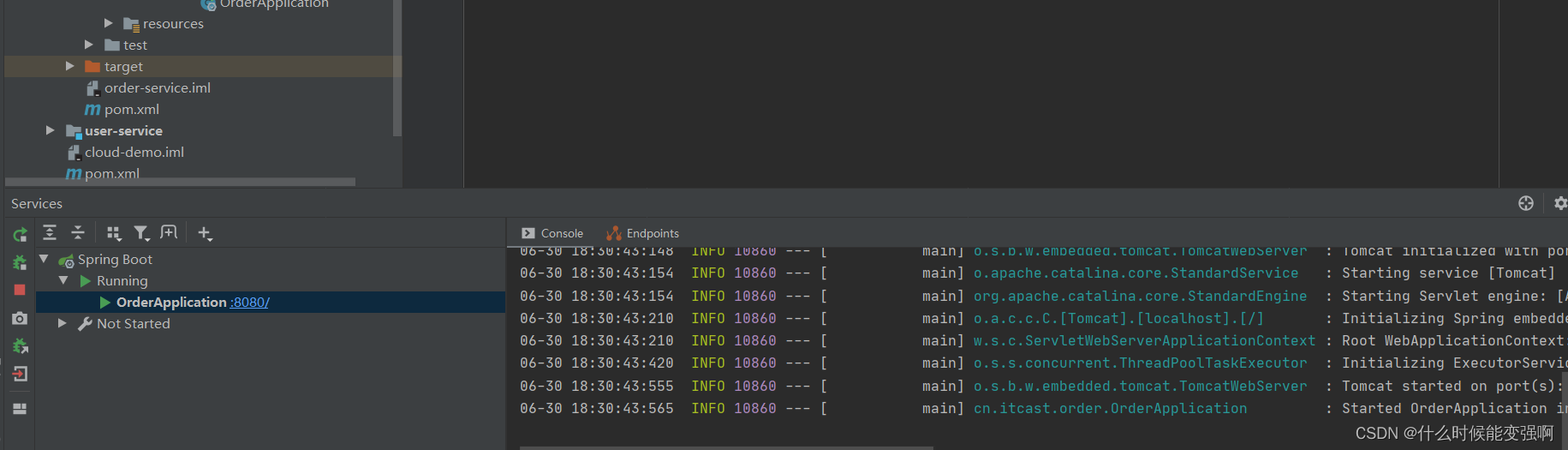The height and width of the screenshot is (450, 1568).
Task: Click the update running application bug icon
Action: tap(20, 346)
